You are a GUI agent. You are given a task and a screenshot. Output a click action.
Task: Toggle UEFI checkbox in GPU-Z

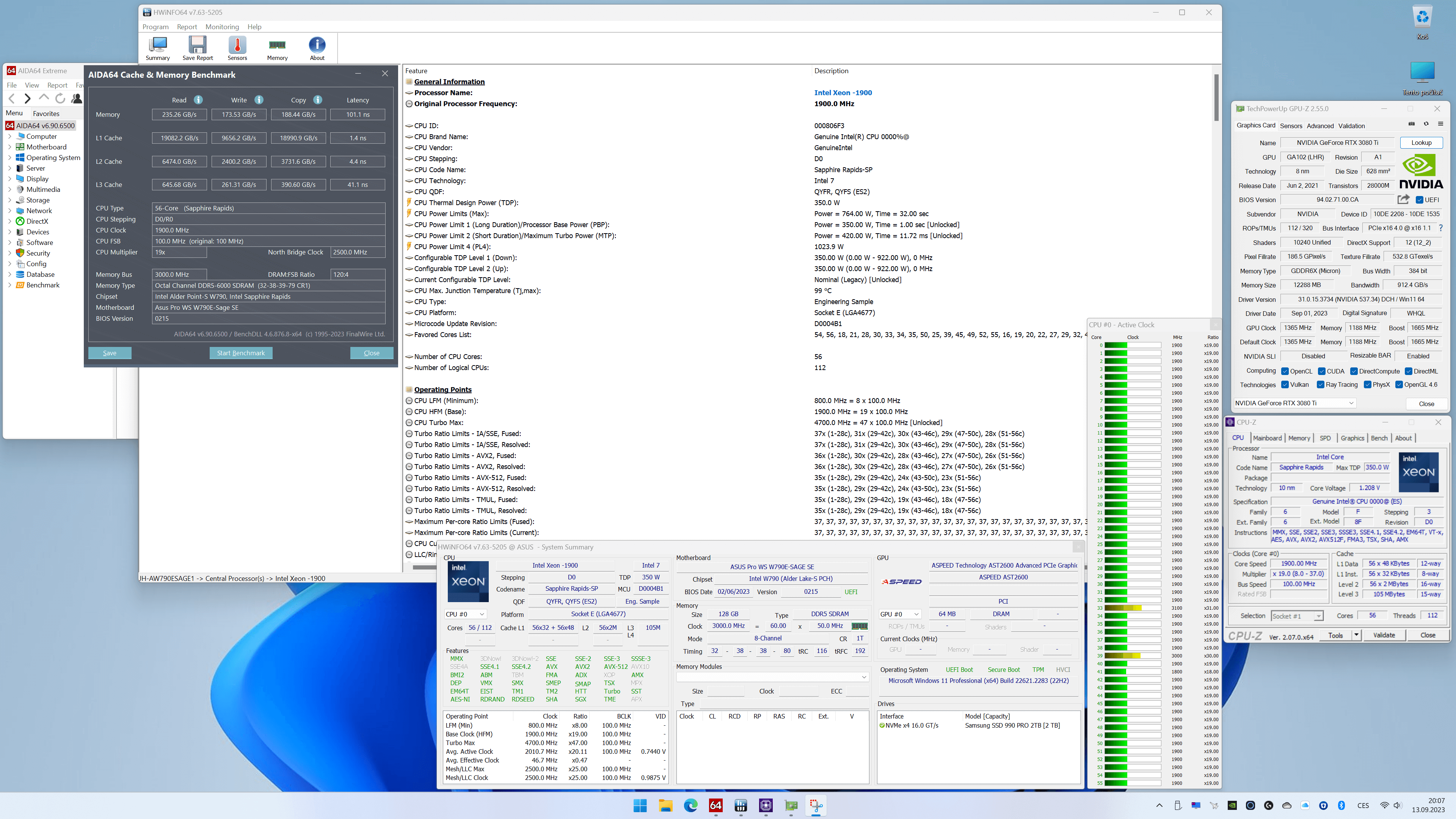tap(1419, 200)
